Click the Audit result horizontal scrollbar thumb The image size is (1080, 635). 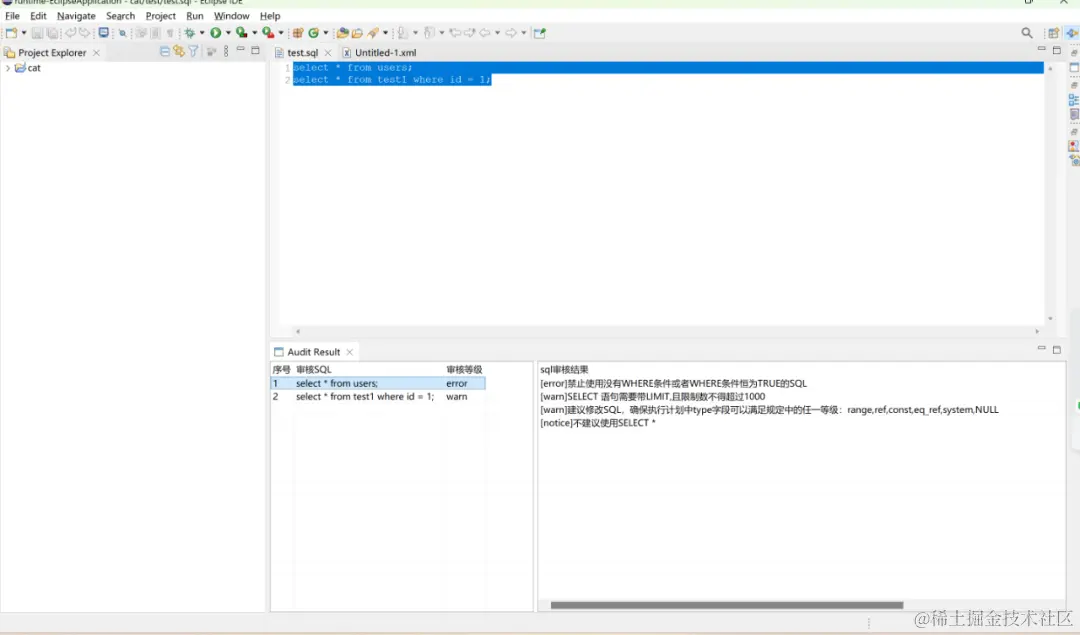727,605
